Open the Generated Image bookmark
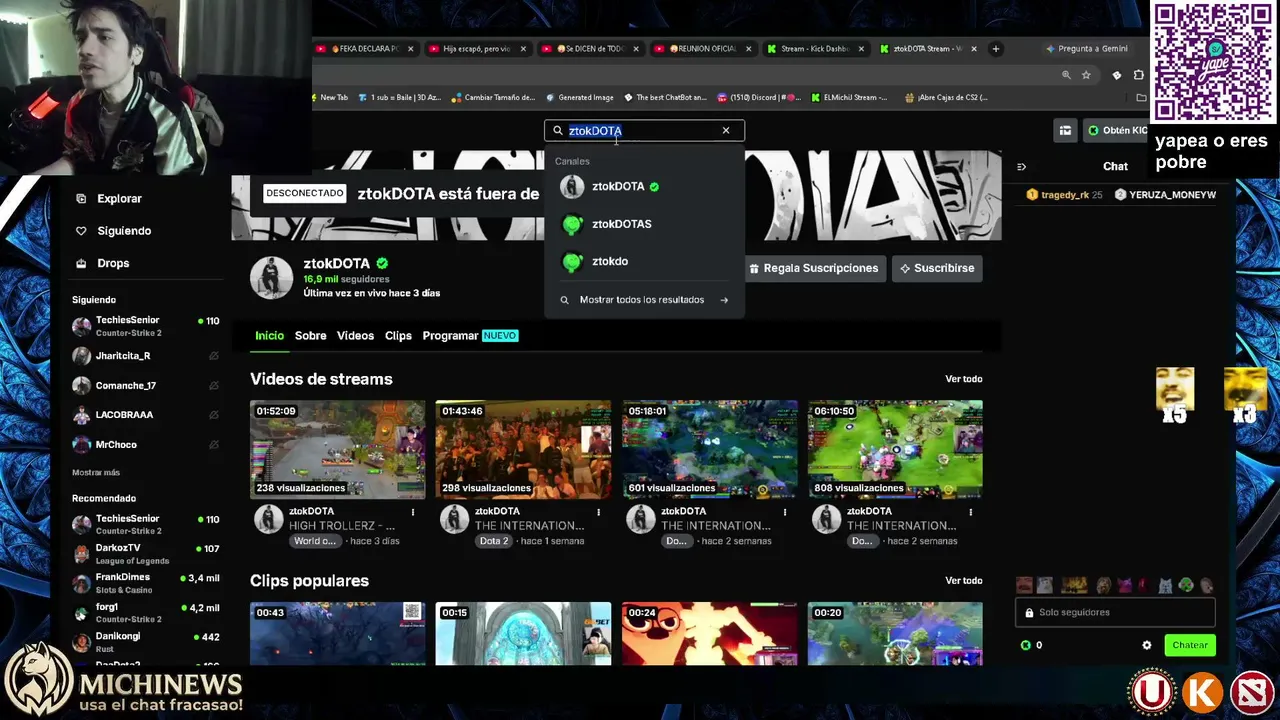 (579, 98)
